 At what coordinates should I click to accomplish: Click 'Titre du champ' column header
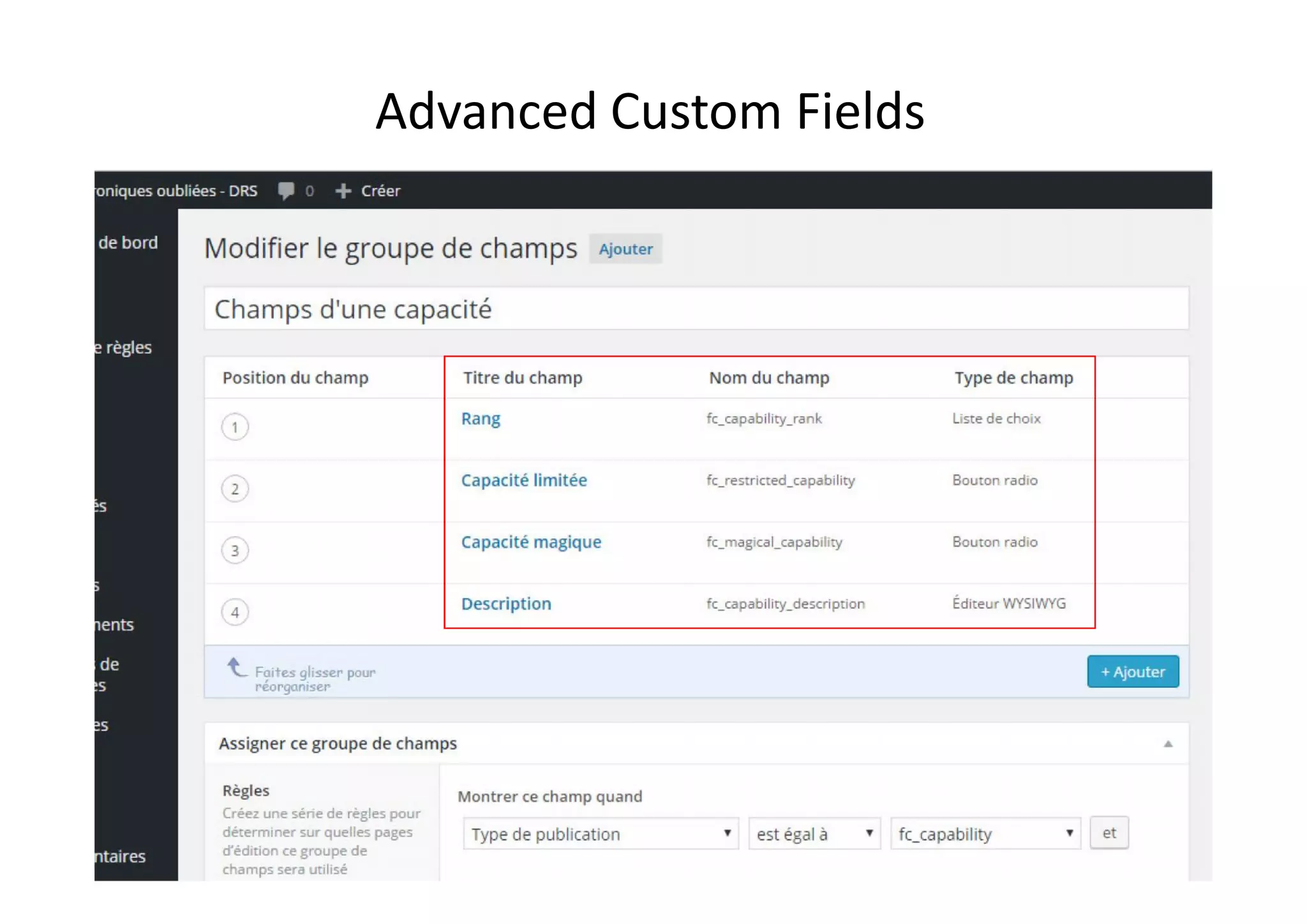click(523, 378)
